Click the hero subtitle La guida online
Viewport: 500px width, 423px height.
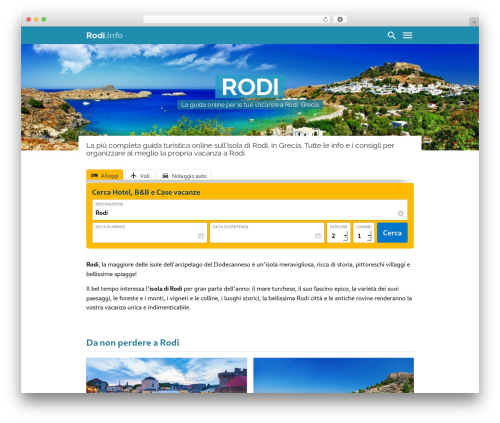pyautogui.click(x=250, y=105)
